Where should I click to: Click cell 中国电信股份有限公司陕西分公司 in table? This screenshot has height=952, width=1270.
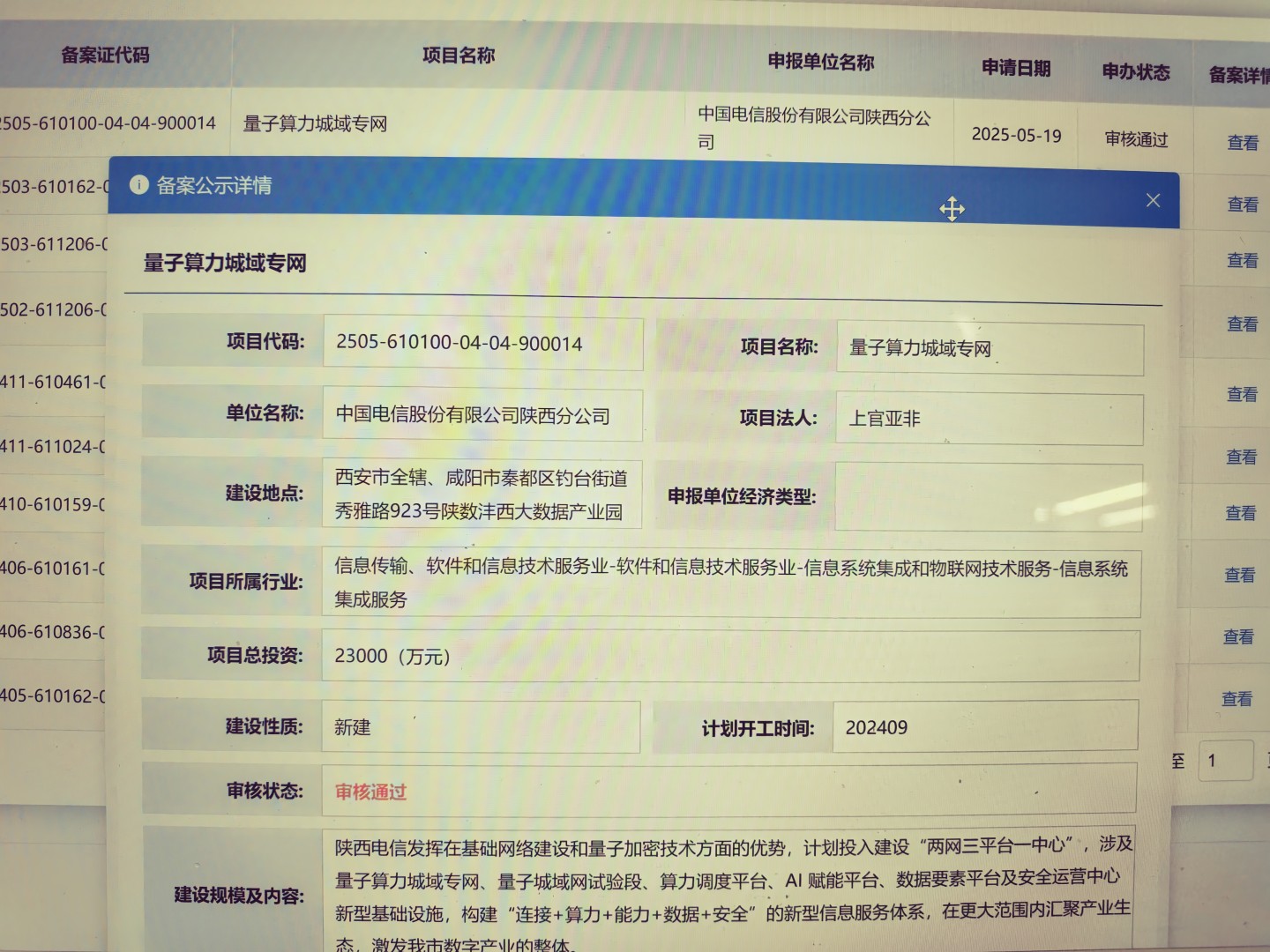814,129
